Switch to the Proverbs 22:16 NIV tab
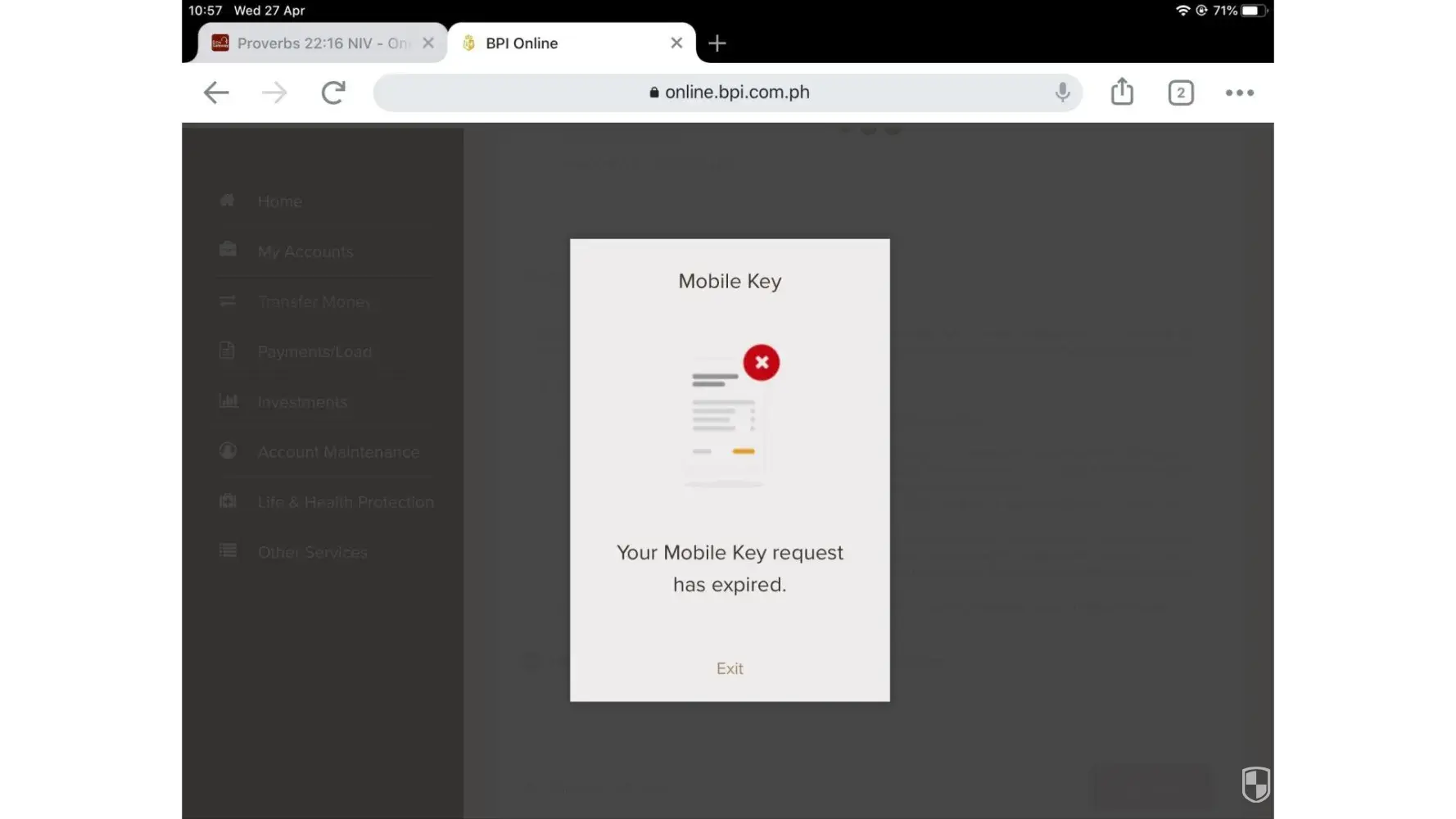 323,43
